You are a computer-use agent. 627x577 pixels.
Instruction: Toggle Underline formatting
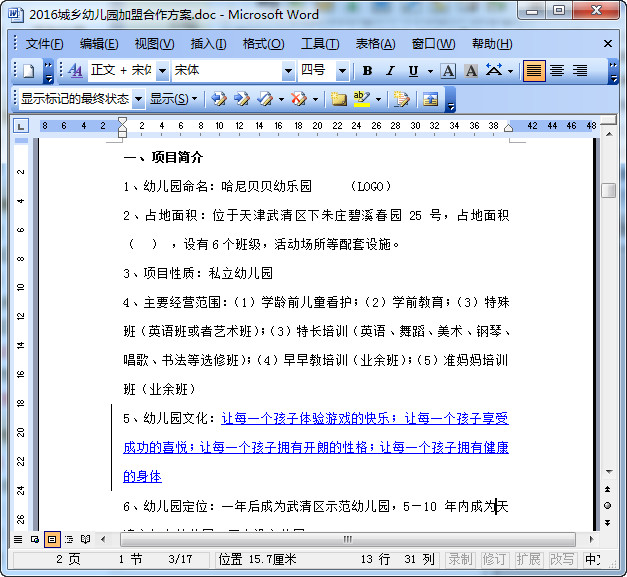(413, 71)
